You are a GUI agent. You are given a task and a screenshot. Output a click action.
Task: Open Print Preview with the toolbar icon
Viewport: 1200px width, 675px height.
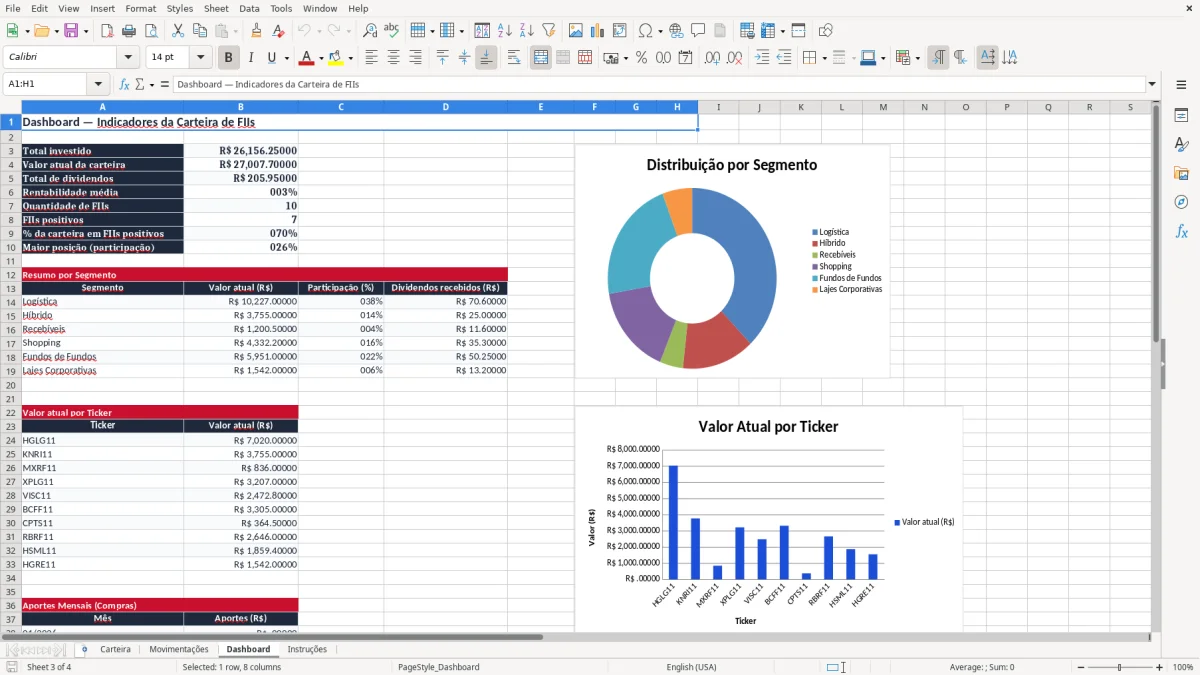pyautogui.click(x=150, y=31)
